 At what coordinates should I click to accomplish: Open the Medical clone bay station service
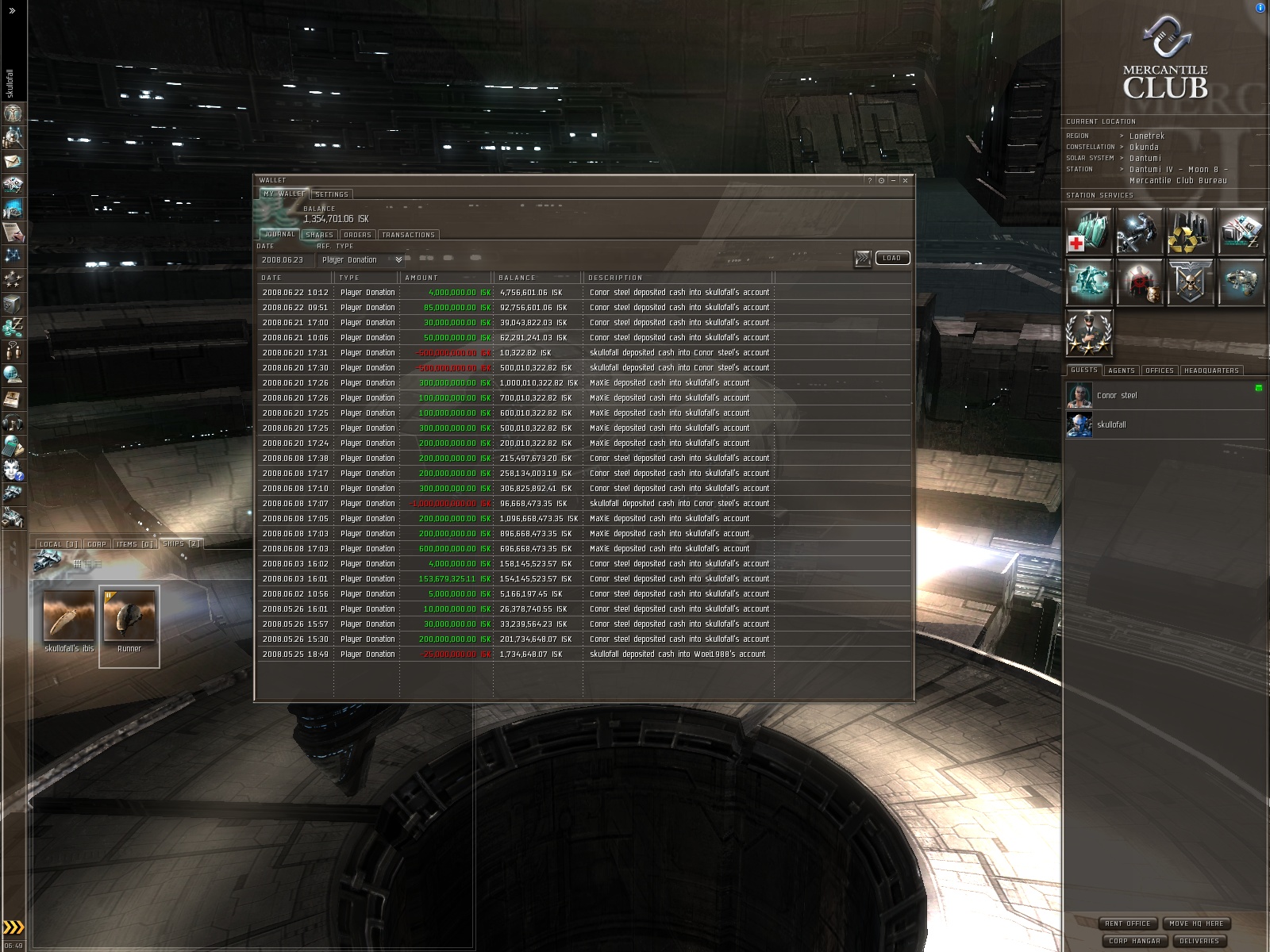click(1089, 231)
